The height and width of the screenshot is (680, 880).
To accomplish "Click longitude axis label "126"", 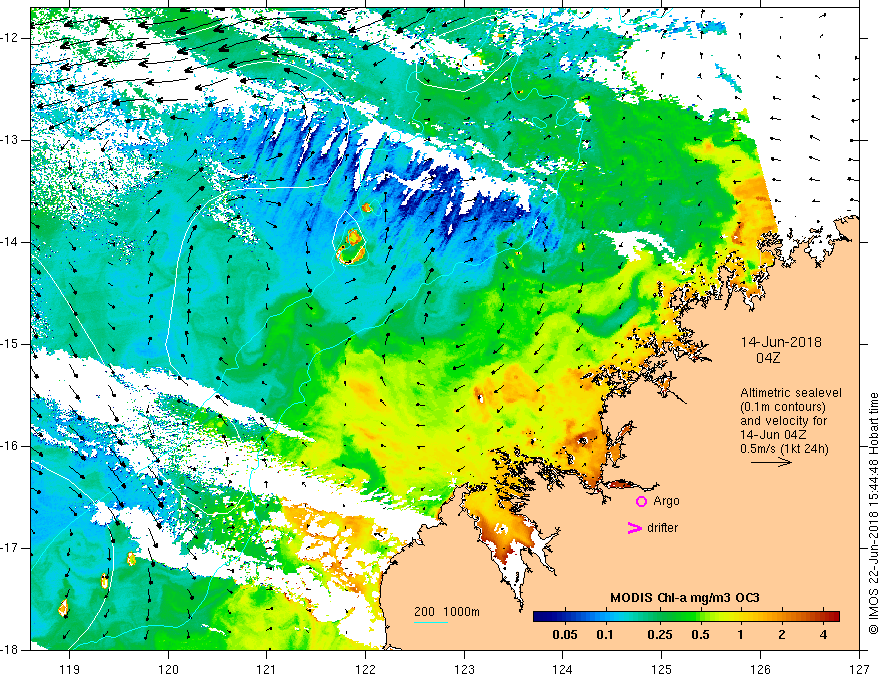I will 760,669.
